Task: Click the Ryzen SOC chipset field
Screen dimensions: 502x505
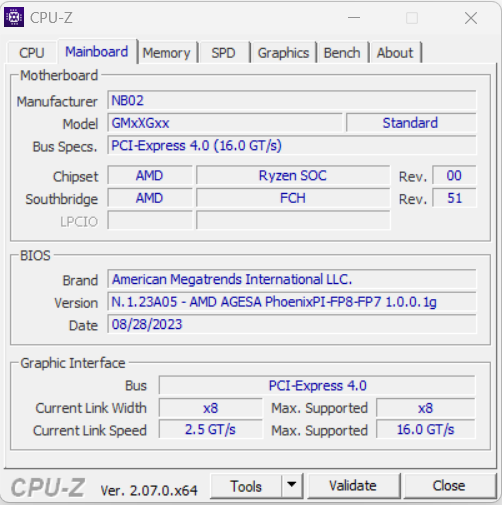Action: 293,175
